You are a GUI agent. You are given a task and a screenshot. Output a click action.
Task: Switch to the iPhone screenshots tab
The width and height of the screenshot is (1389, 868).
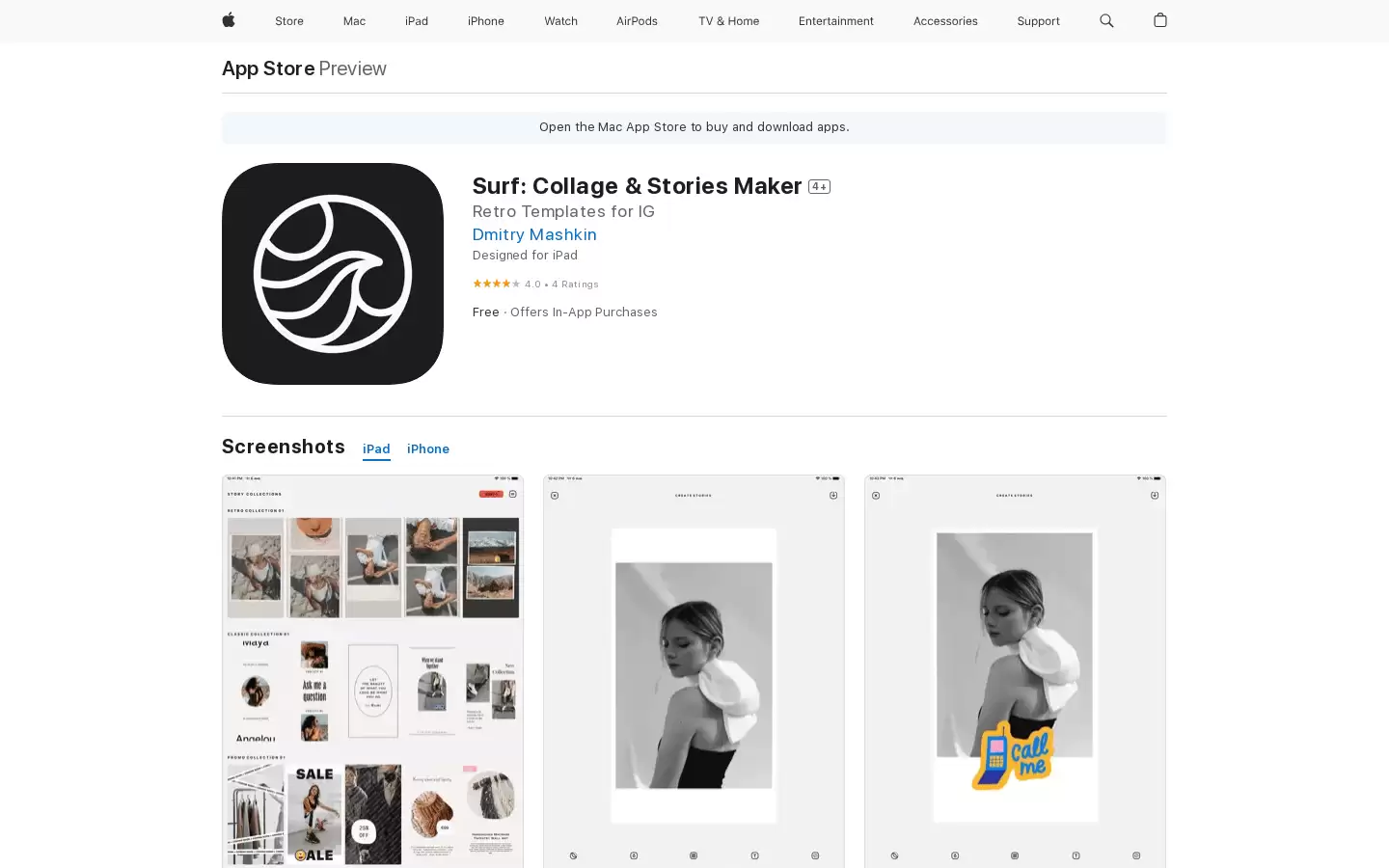tap(428, 449)
